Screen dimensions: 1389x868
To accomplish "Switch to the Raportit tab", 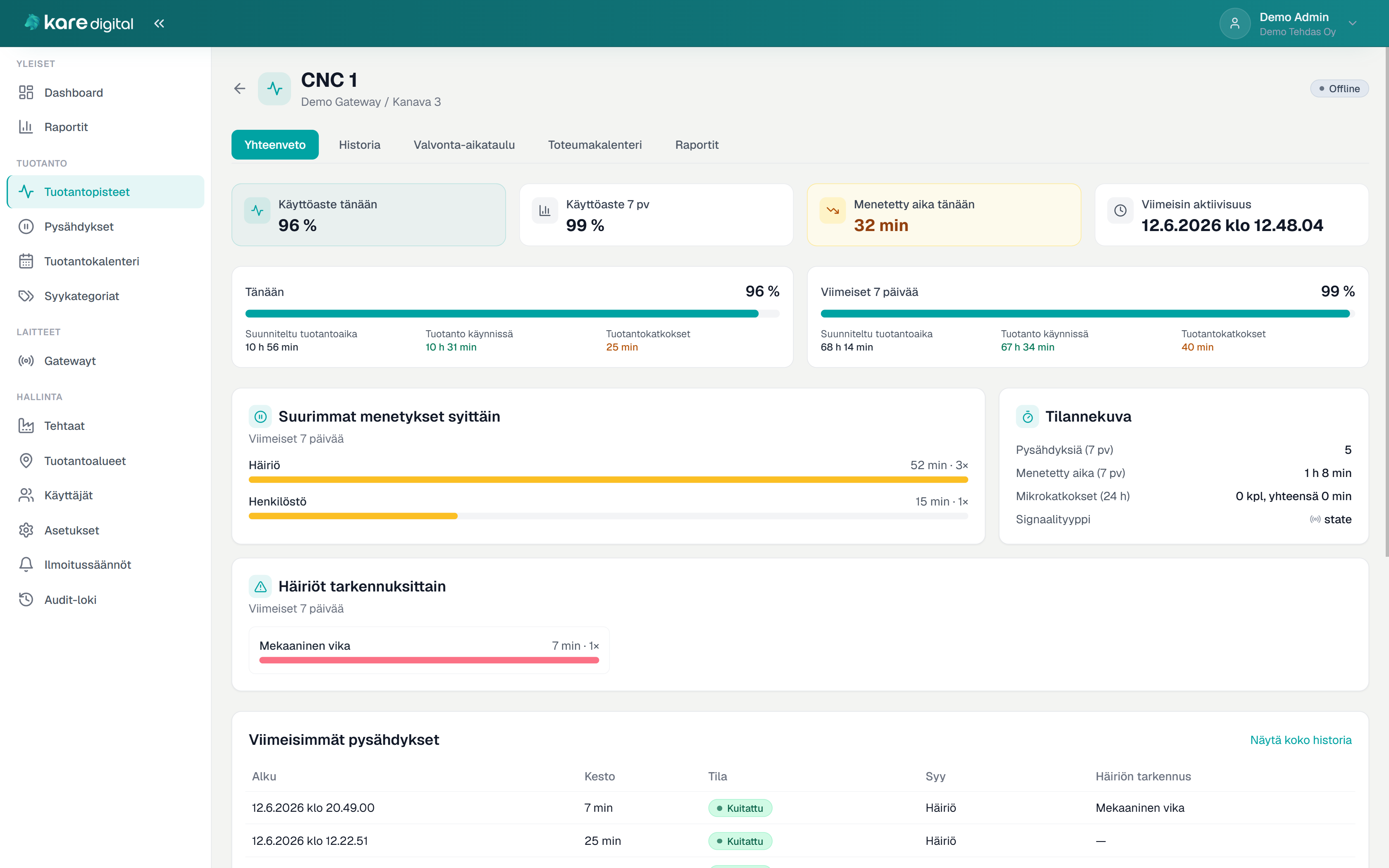I will point(697,145).
